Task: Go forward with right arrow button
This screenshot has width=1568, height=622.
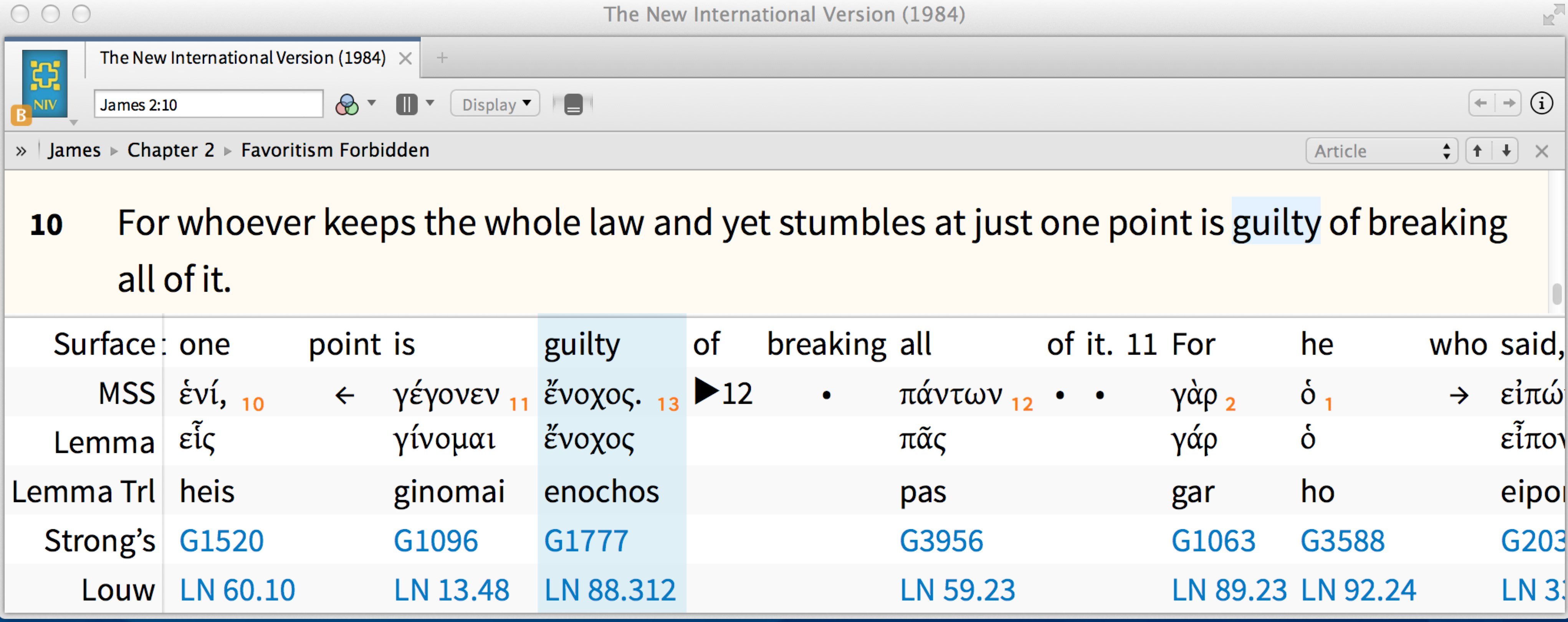Action: (1508, 103)
